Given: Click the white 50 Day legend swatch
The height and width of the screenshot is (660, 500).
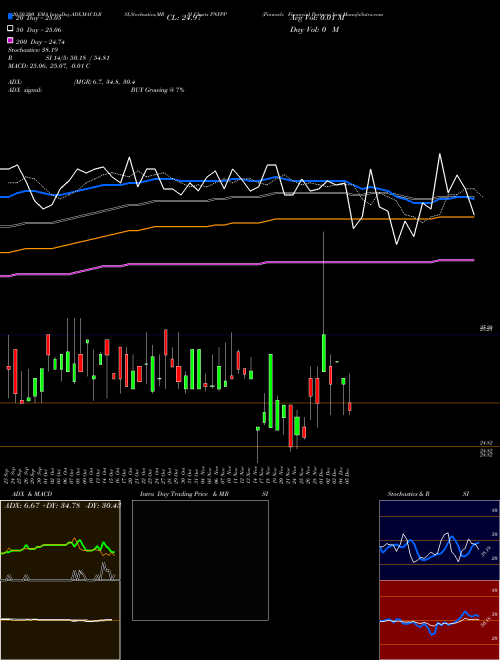Looking at the screenshot, I should (10, 29).
